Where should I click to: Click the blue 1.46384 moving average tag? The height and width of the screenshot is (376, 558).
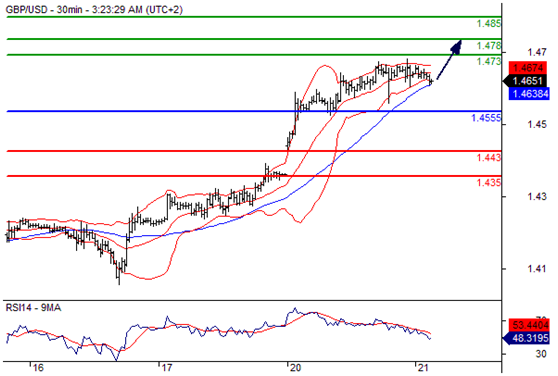[x=529, y=94]
